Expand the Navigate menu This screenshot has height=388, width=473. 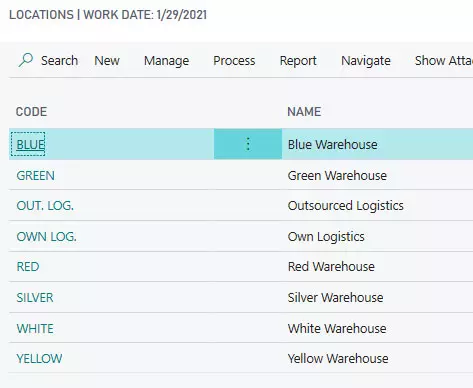coord(366,61)
